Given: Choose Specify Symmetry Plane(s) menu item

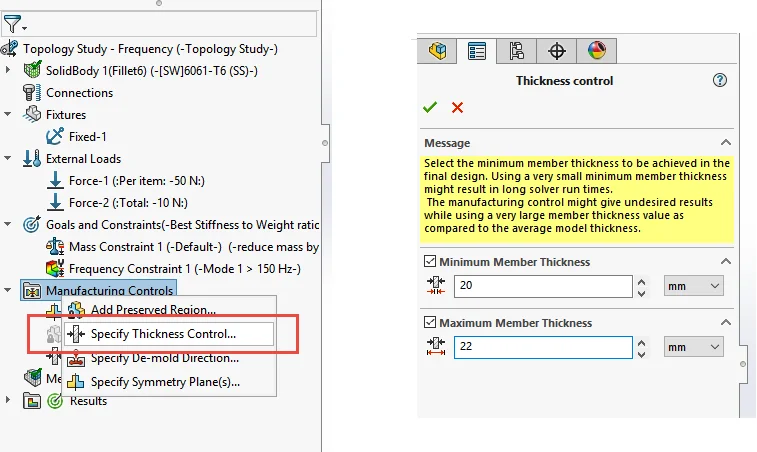Looking at the screenshot, I should point(168,382).
